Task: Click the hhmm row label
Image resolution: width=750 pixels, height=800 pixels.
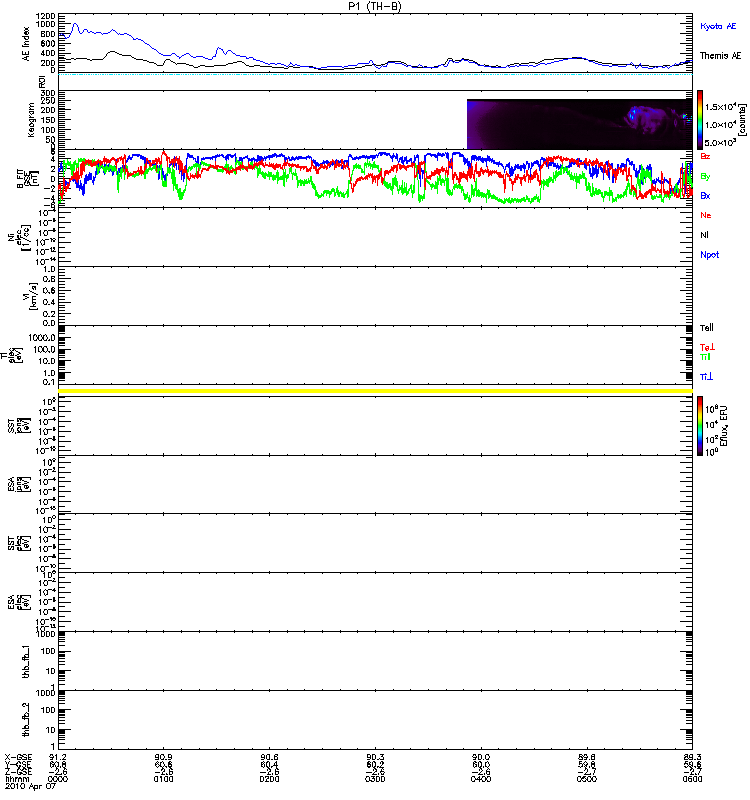Action: pos(17,779)
